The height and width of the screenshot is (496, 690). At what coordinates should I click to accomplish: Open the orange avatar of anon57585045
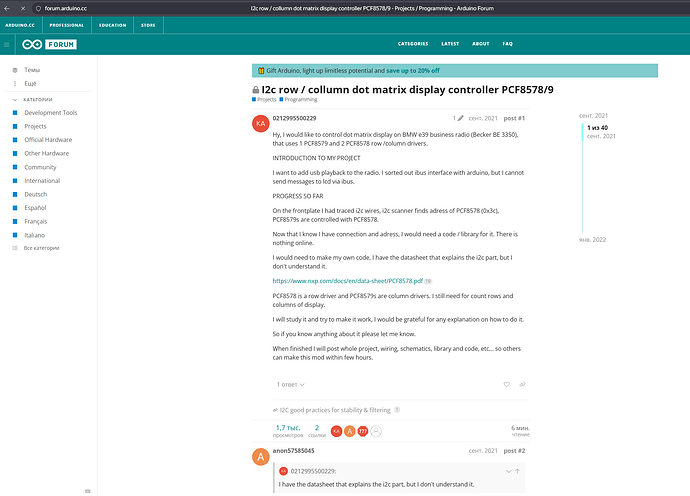tap(261, 457)
